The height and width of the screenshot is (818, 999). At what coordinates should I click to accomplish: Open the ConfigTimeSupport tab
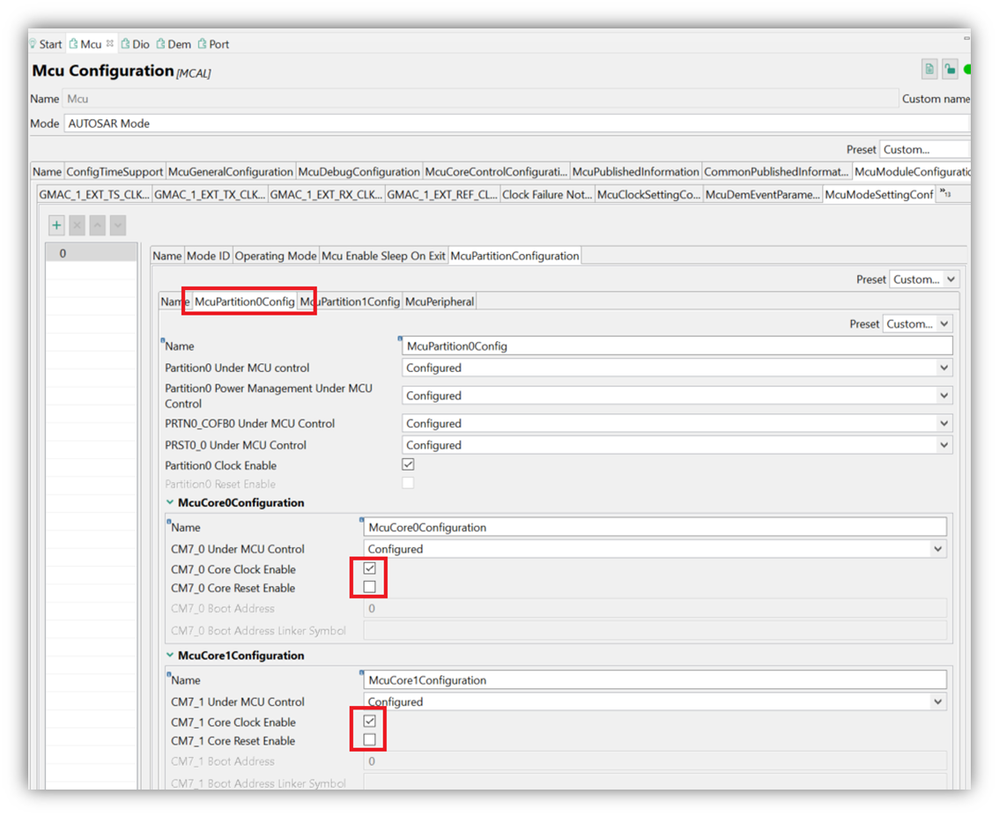coord(115,171)
